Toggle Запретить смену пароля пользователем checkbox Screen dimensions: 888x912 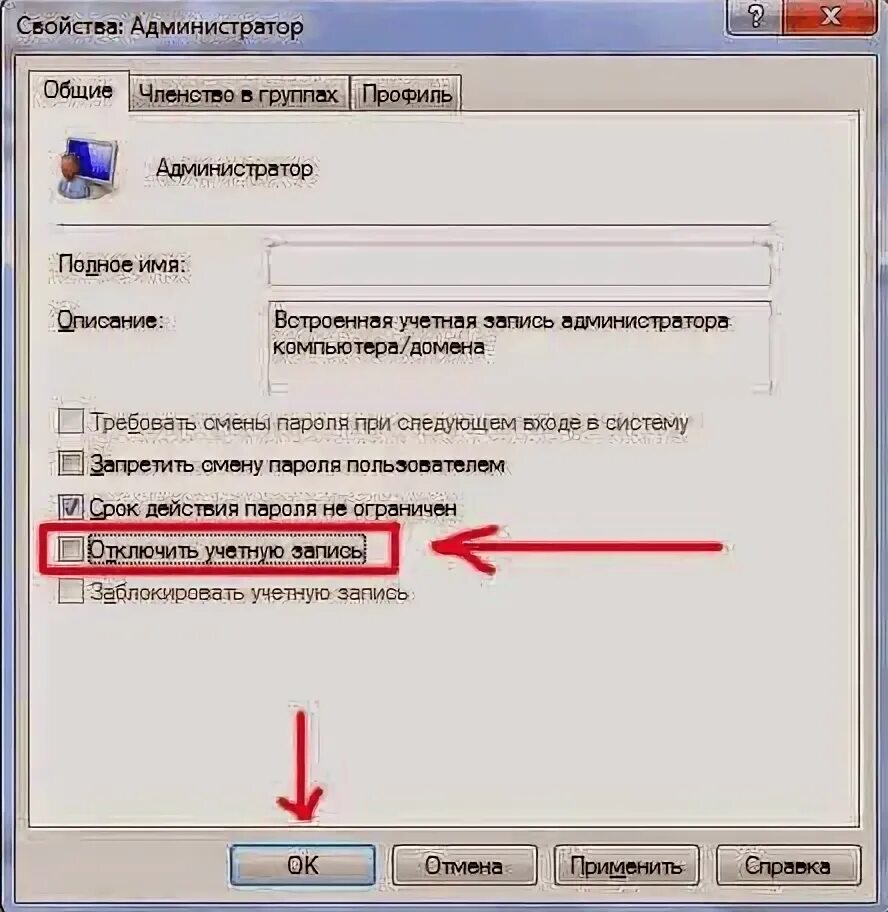point(70,464)
